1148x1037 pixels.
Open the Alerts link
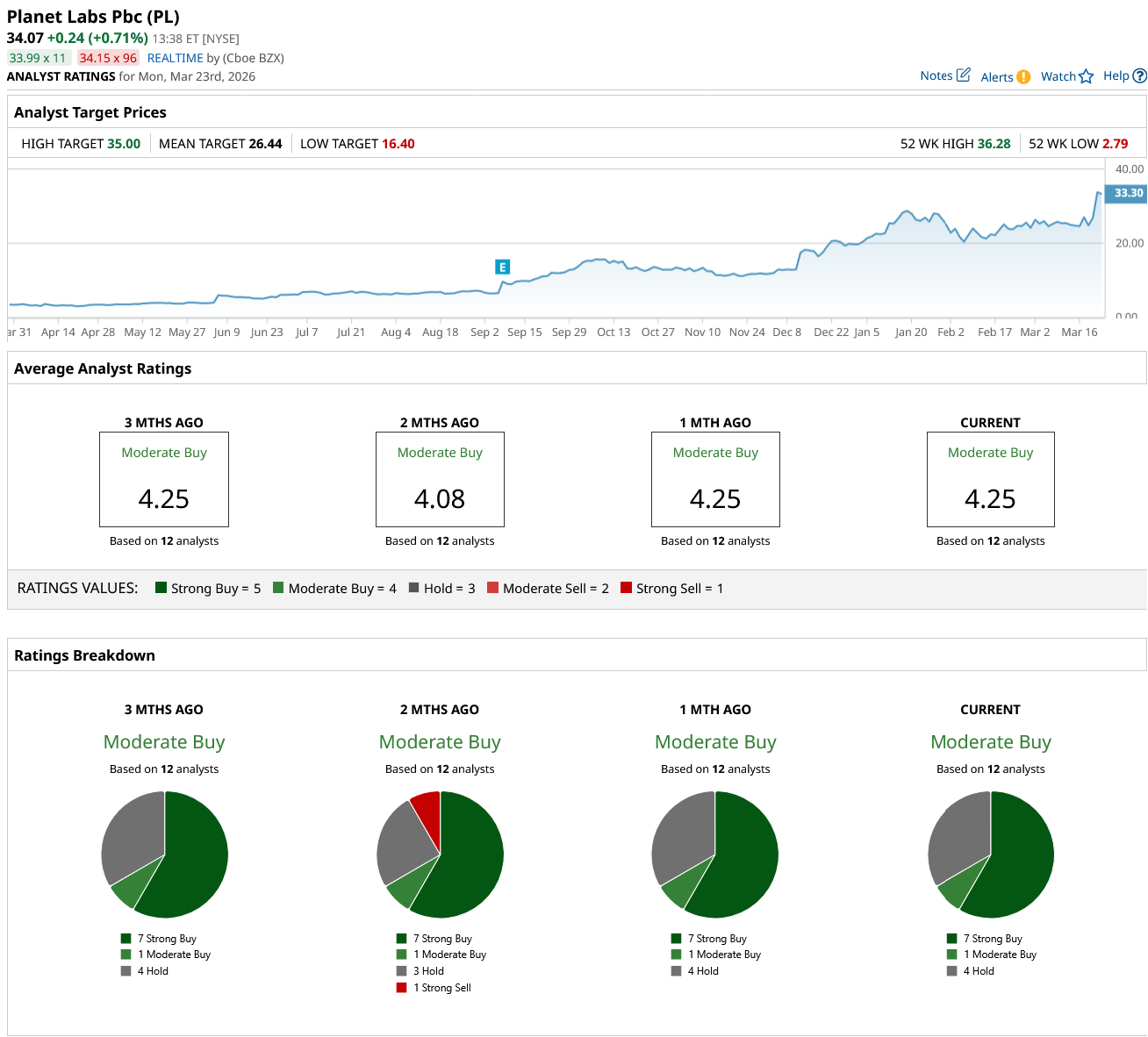(x=996, y=77)
